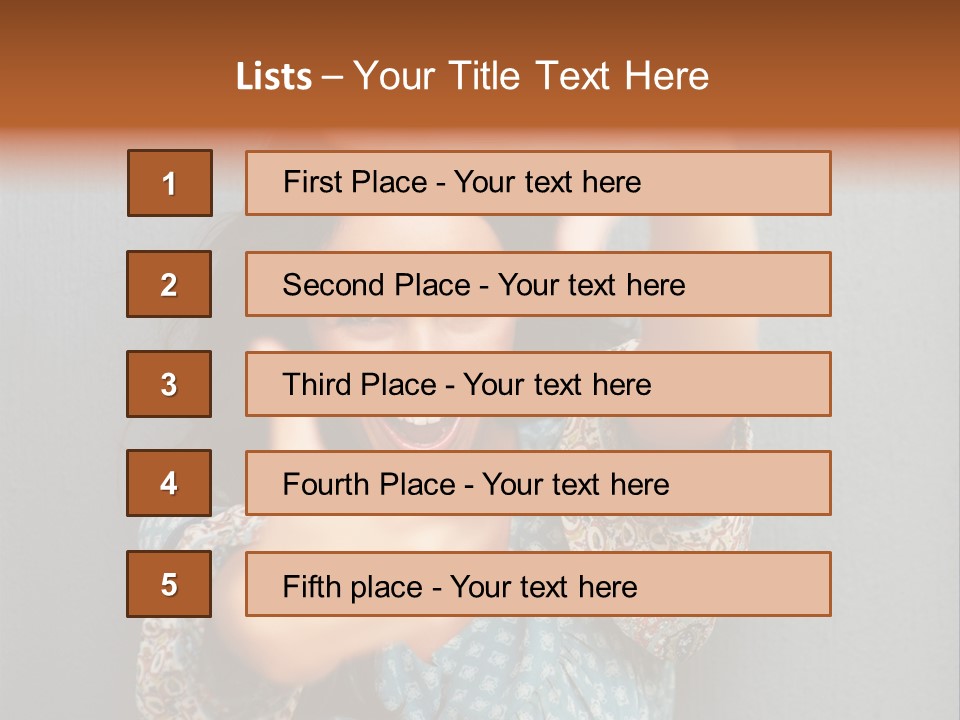Click the words 'Second Place'
This screenshot has height=720, width=960.
377,285
